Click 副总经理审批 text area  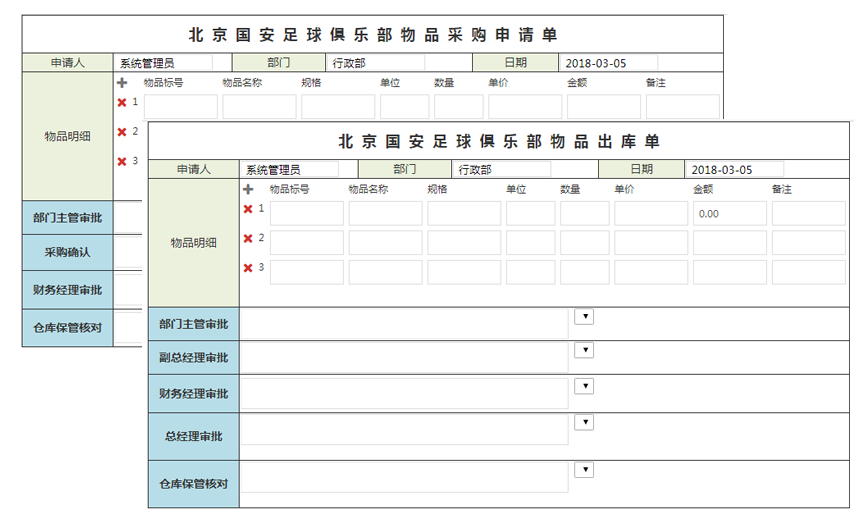pos(405,358)
